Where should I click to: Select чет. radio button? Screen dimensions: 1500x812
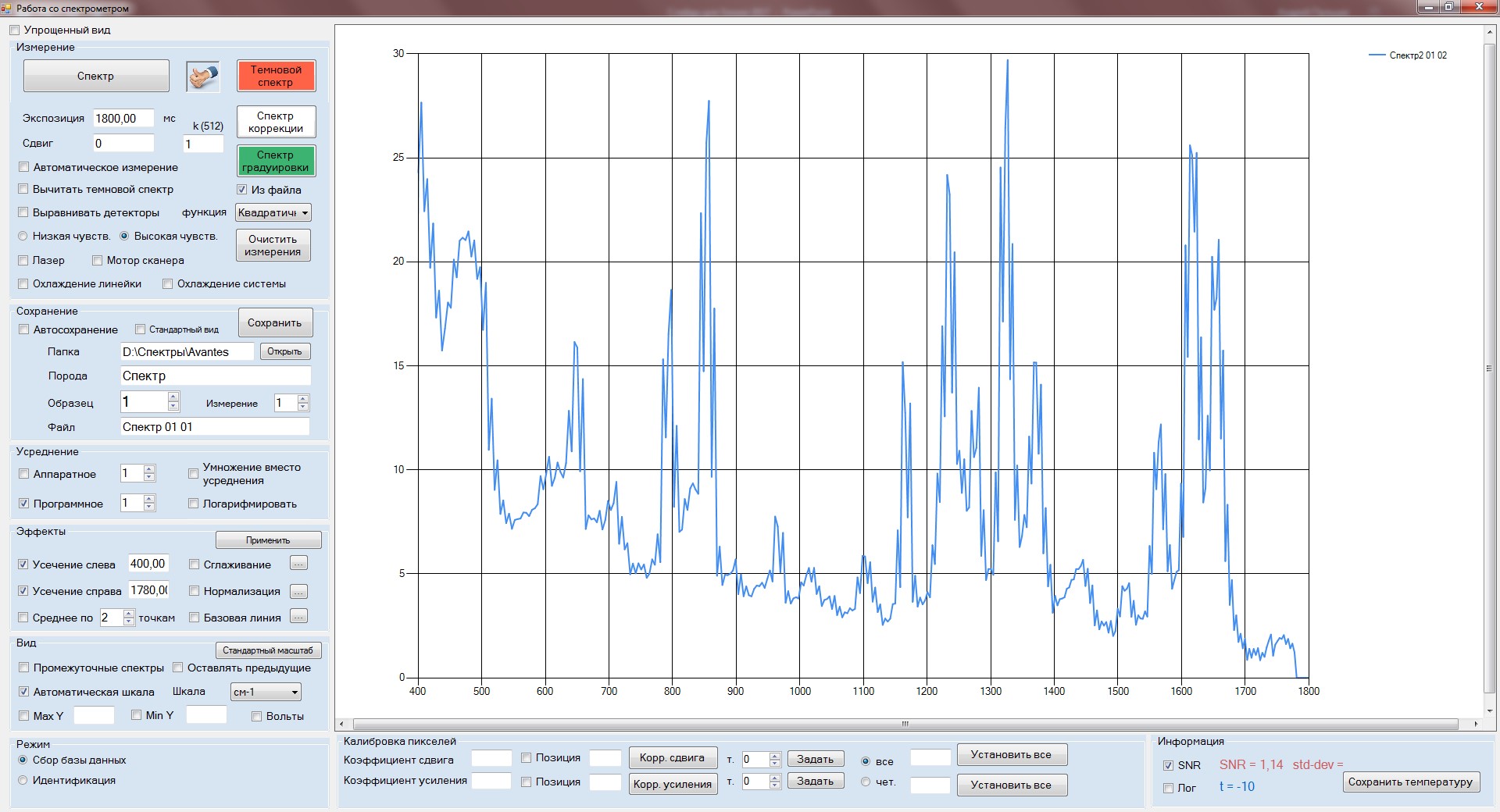[x=866, y=782]
